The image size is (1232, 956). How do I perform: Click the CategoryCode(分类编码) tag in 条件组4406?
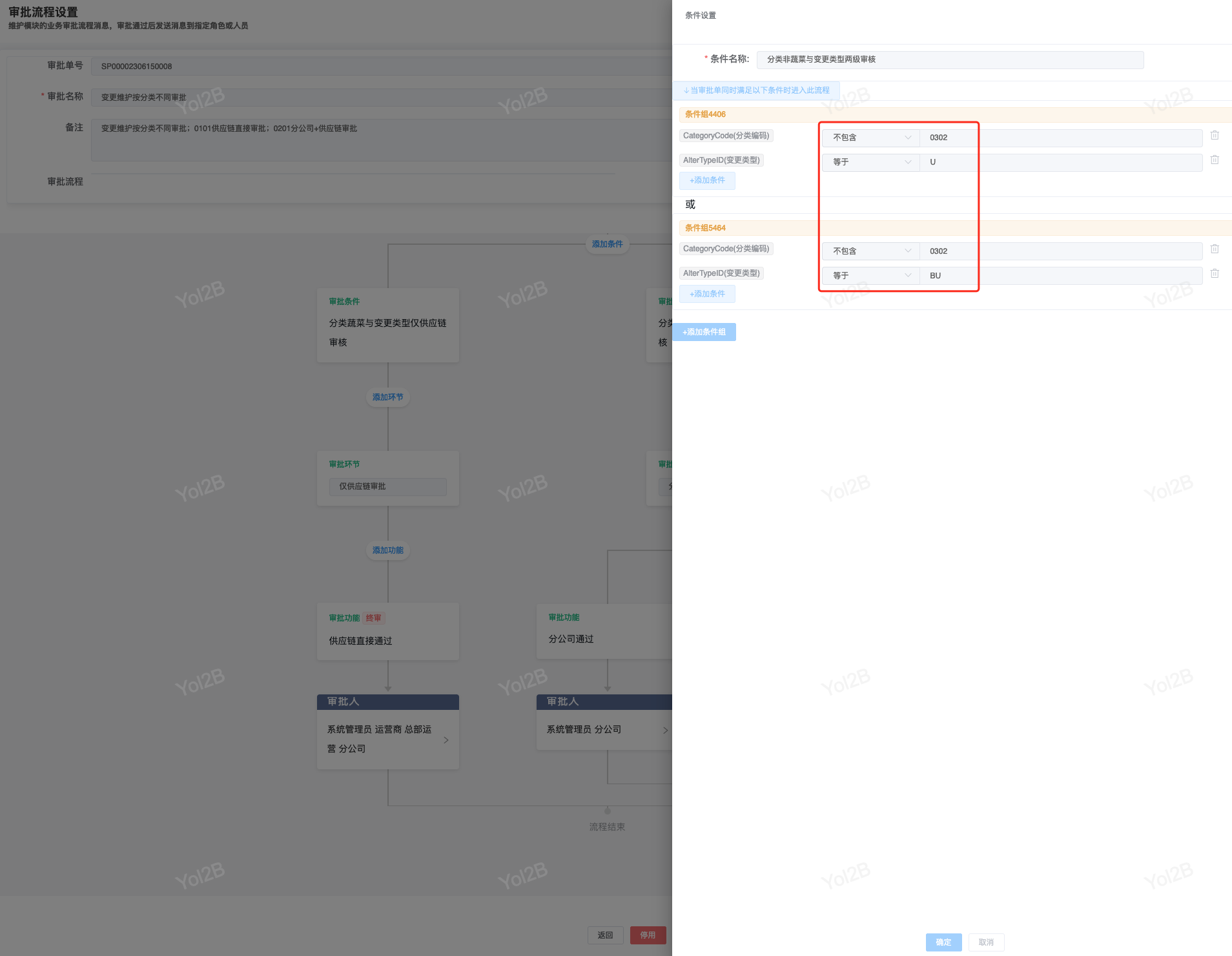(726, 136)
